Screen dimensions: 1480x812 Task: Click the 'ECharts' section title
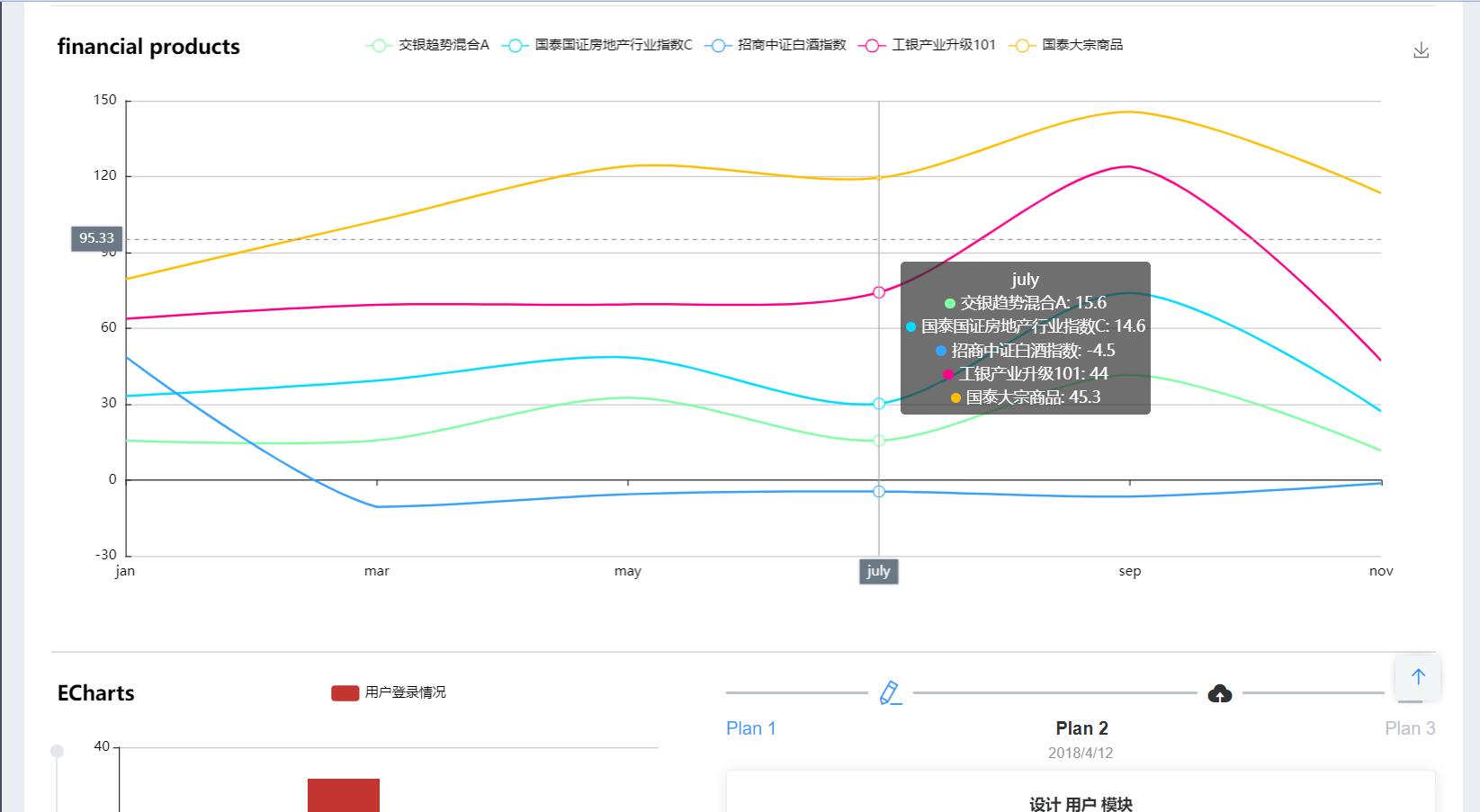click(95, 693)
